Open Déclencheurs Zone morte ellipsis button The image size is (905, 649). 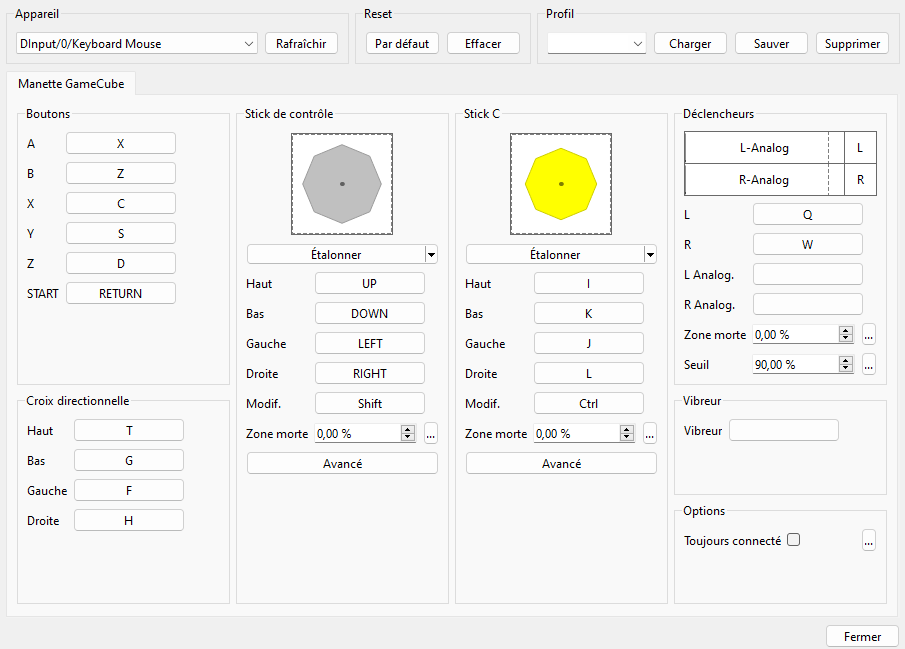point(869,334)
